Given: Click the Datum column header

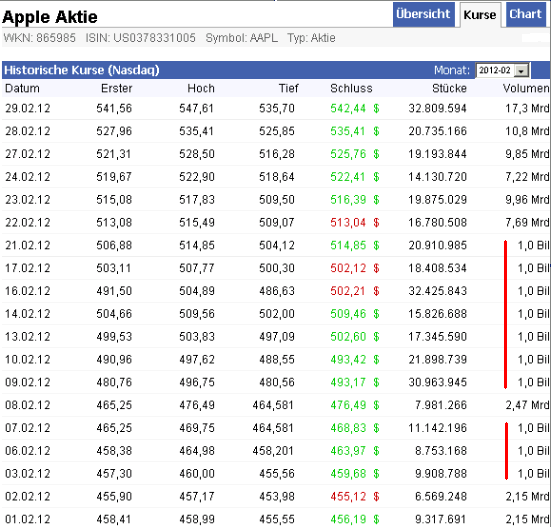Looking at the screenshot, I should pyautogui.click(x=22, y=88).
